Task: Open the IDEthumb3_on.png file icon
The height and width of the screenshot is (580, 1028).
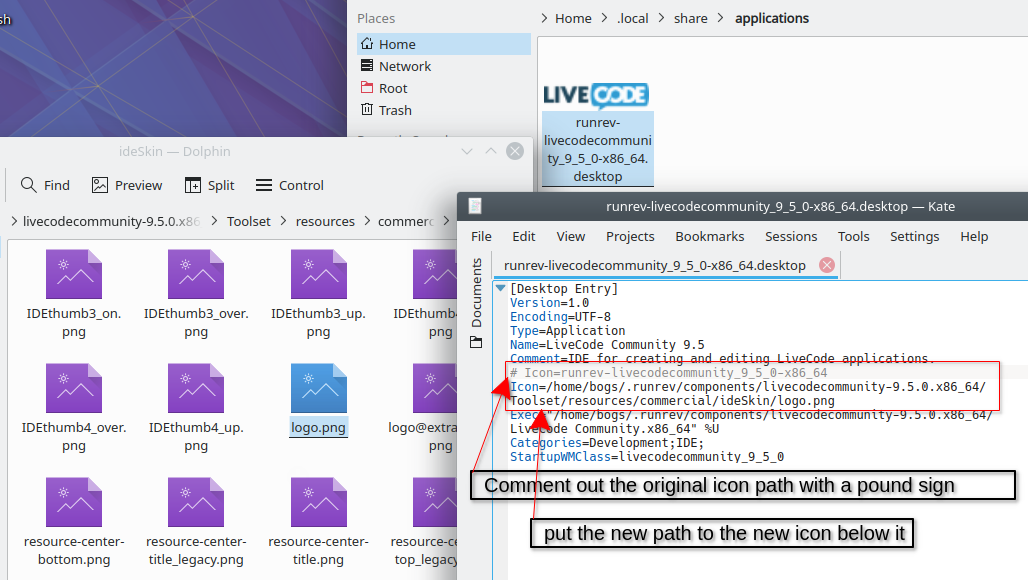Action: pos(73,274)
